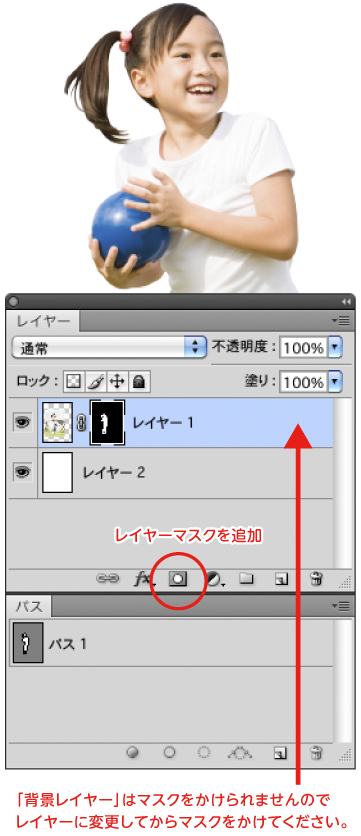Toggle mask link on レイヤー 1

pyautogui.click(x=82, y=423)
